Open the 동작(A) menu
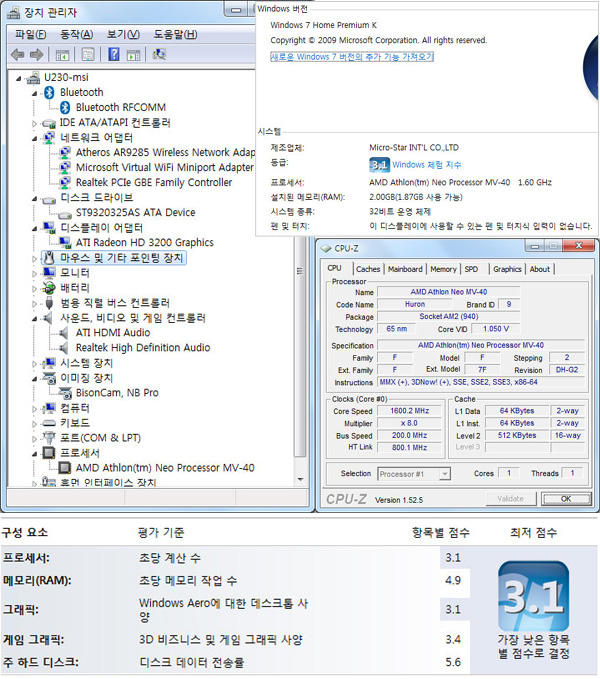 pos(77,34)
